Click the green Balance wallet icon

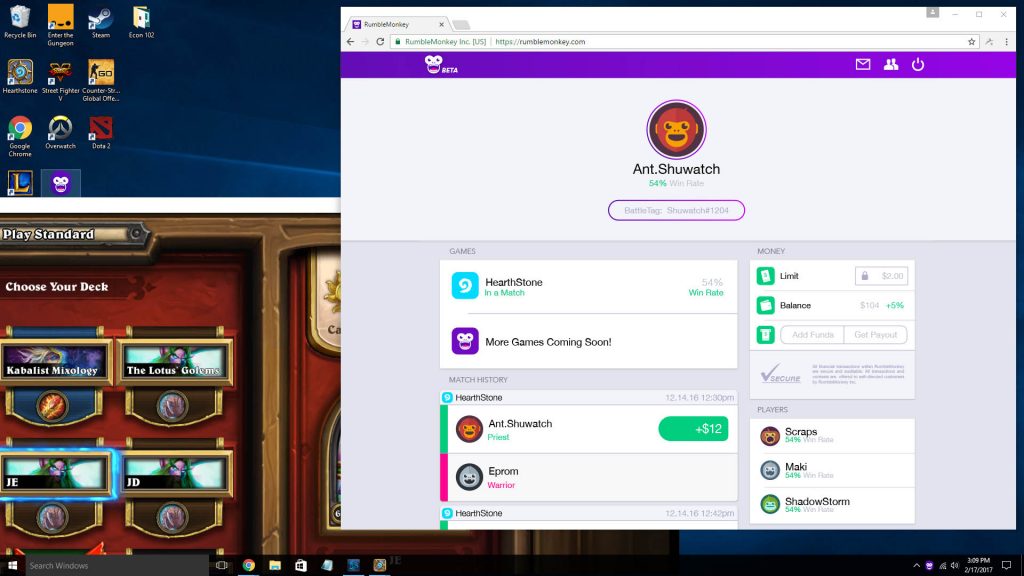point(765,305)
